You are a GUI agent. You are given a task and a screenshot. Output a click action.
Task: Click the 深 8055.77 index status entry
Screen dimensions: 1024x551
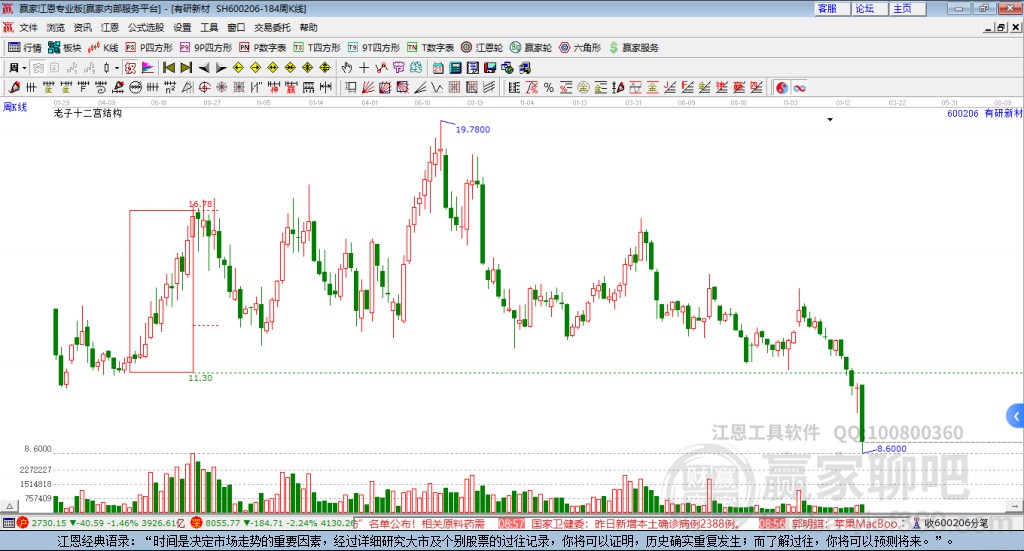pyautogui.click(x=273, y=523)
